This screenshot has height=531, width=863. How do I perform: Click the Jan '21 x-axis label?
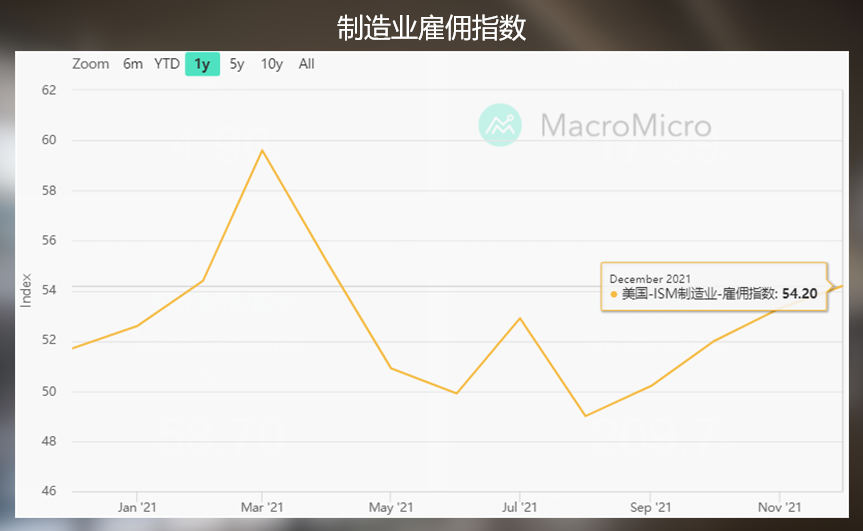click(136, 507)
